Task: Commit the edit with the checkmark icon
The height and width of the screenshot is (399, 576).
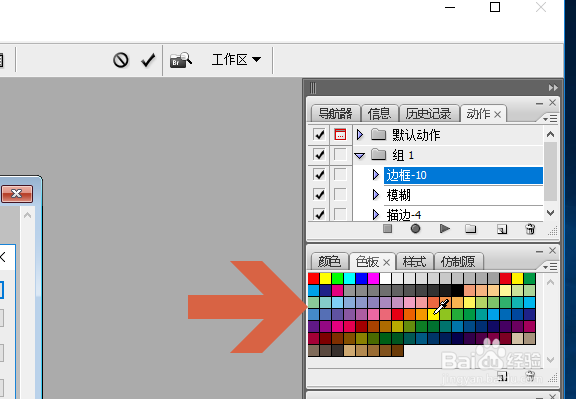Action: pos(148,60)
